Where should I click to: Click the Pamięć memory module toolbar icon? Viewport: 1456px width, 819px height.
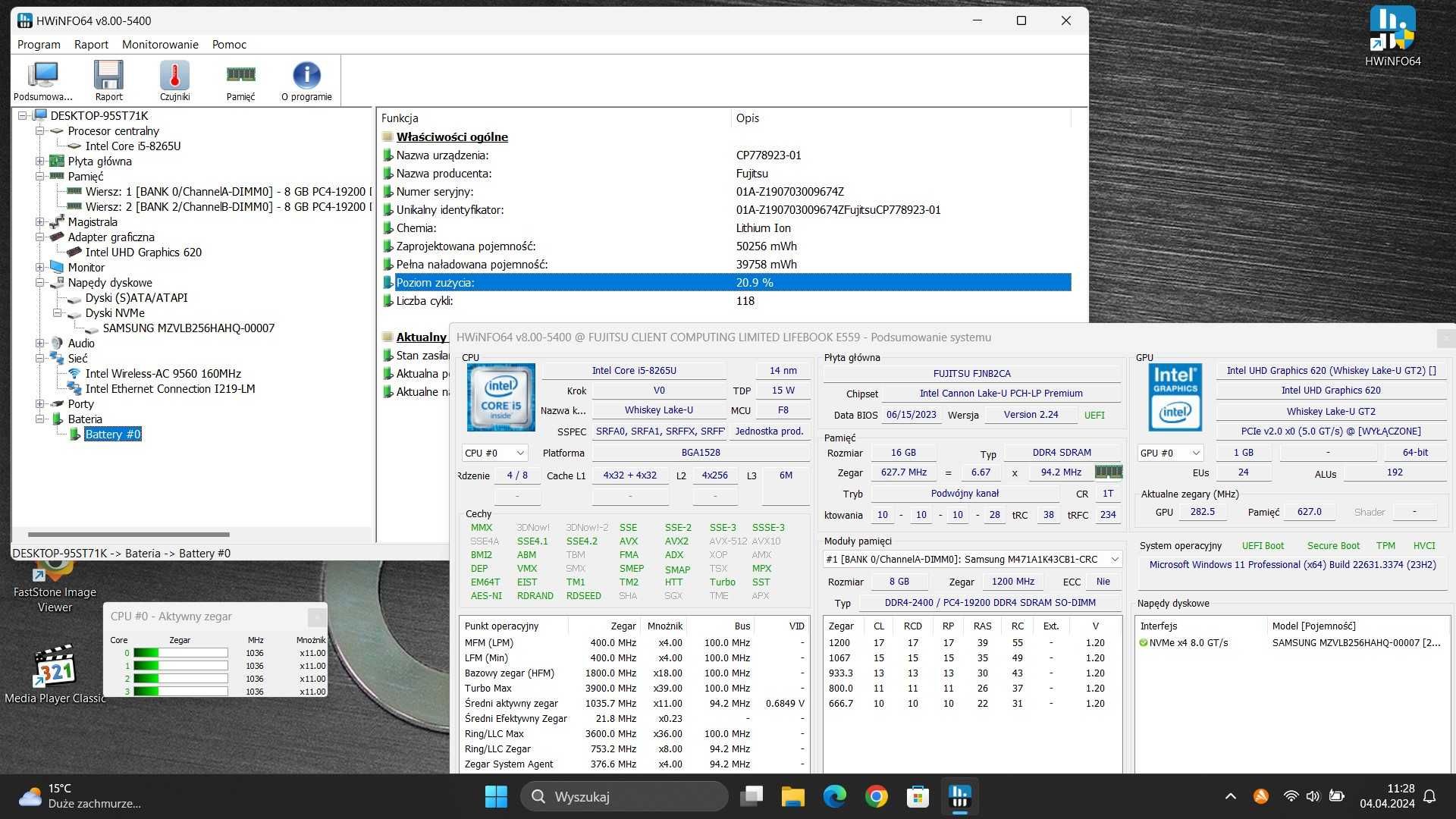240,80
